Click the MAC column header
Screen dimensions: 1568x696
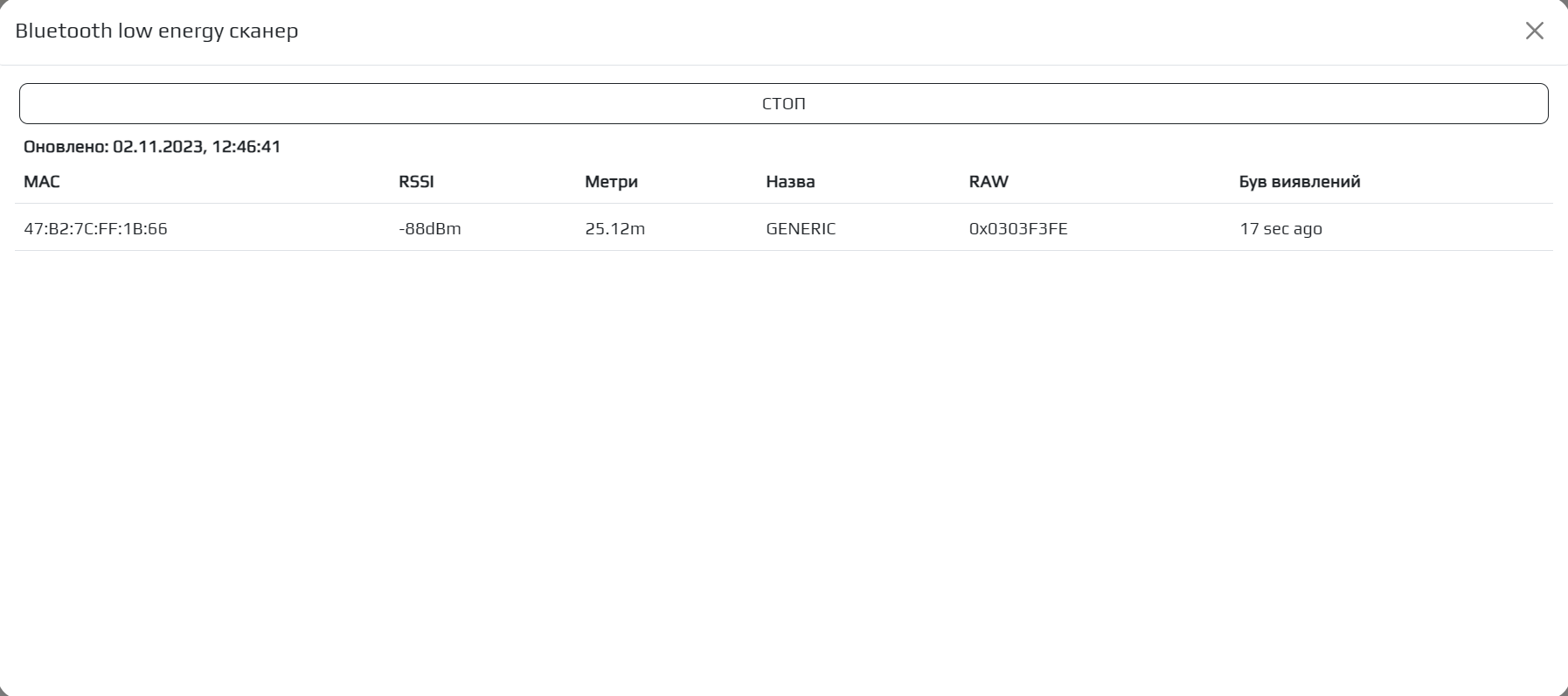point(42,182)
